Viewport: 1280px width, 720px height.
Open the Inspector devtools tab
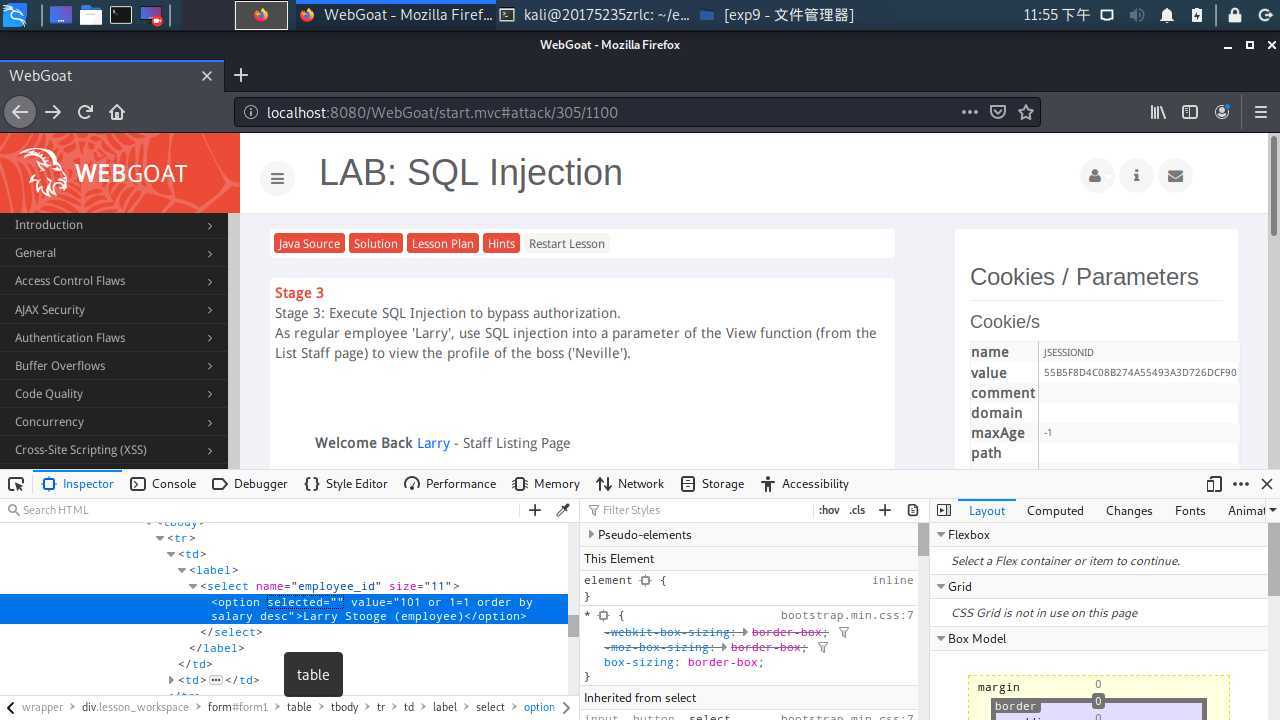point(78,484)
